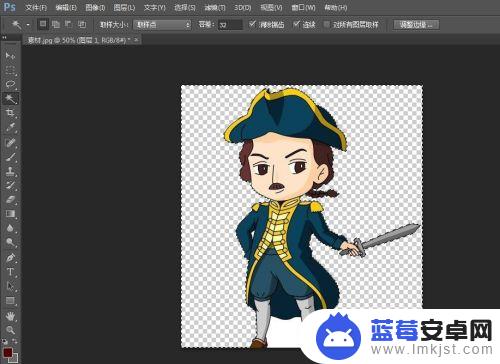Expand the Magic Wand tool preset picker
The width and height of the screenshot is (500, 364).
coord(28,25)
